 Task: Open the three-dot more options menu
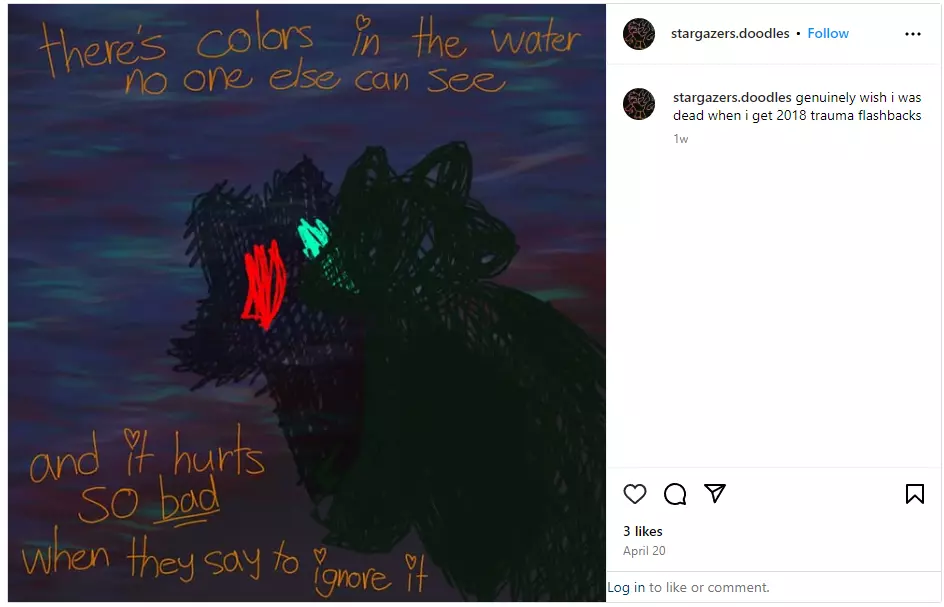point(913,34)
